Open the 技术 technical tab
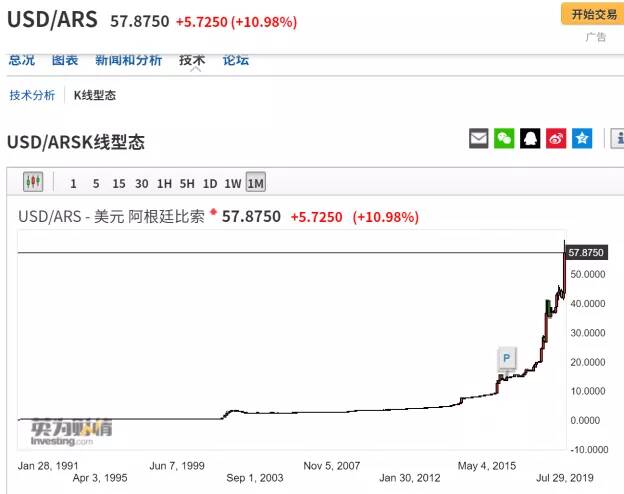624x494 pixels. [x=192, y=60]
